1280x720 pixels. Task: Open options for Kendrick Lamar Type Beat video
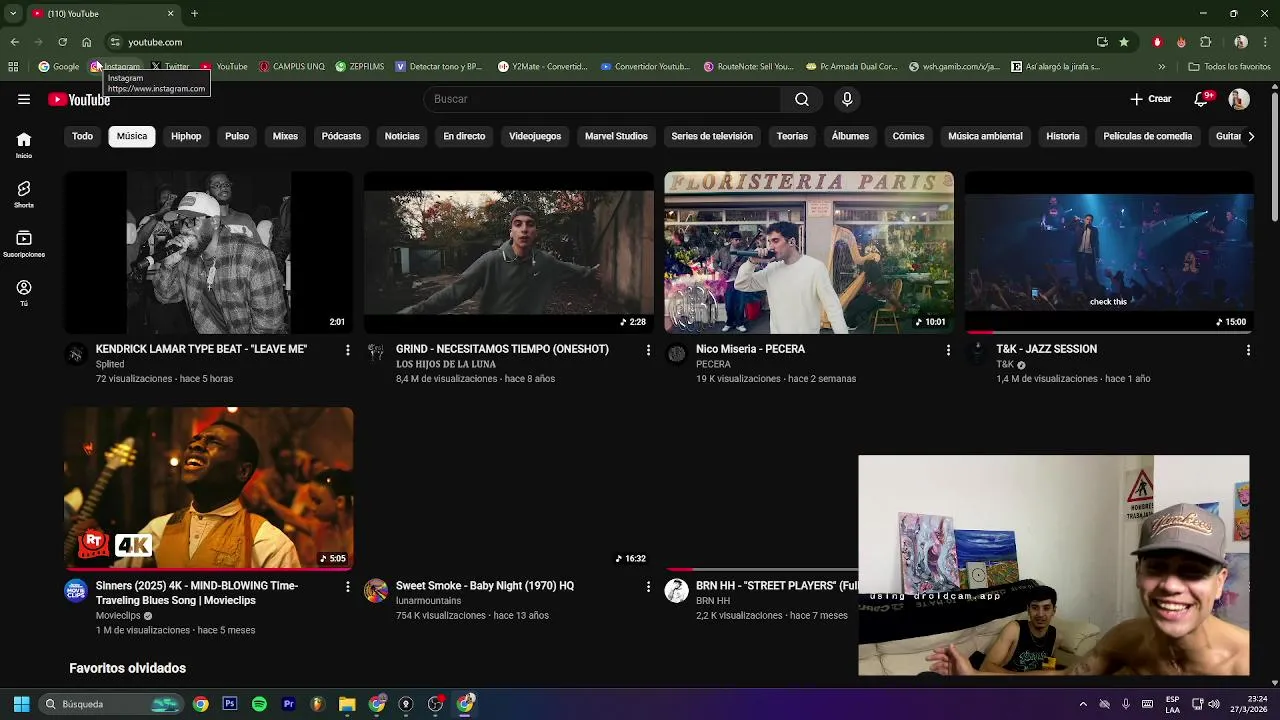click(347, 350)
